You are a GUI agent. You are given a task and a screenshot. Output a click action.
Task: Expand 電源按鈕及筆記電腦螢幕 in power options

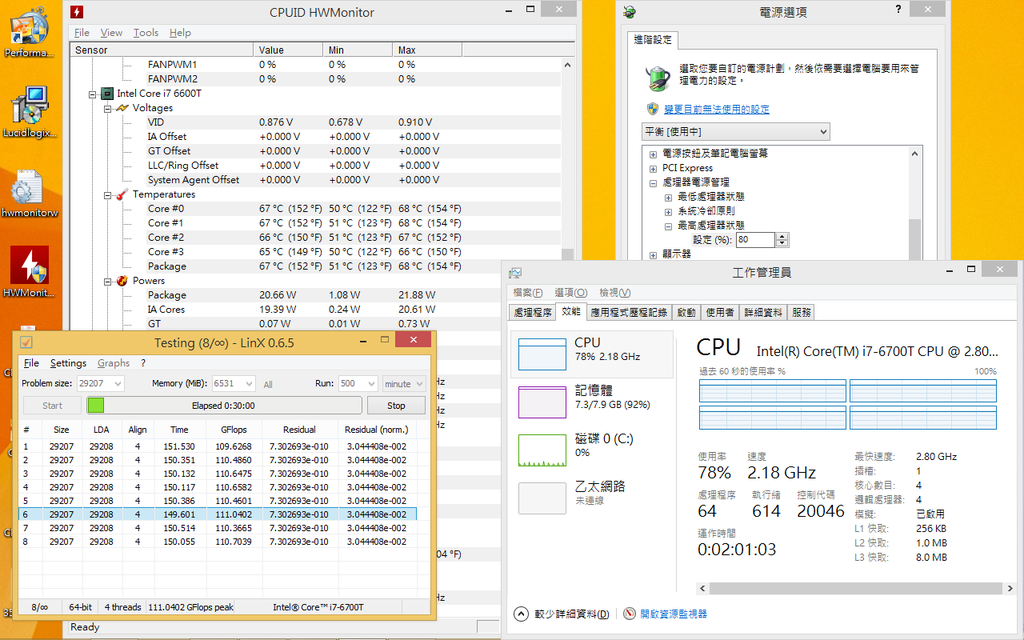[x=653, y=154]
